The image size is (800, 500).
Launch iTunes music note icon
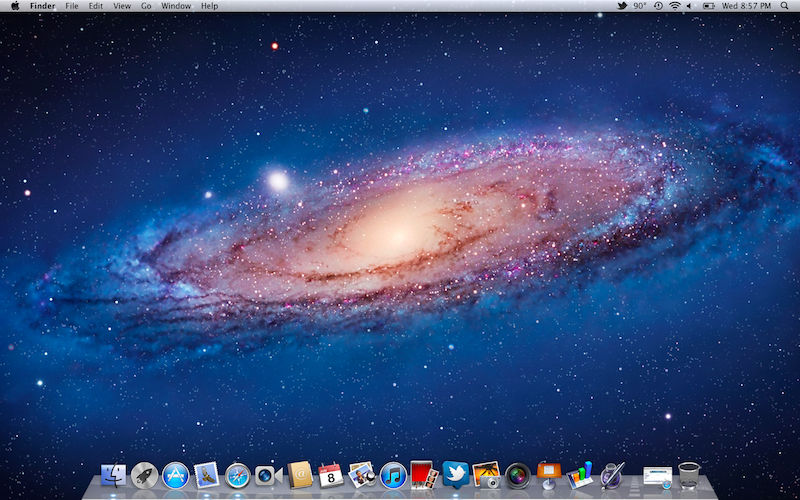pos(393,476)
